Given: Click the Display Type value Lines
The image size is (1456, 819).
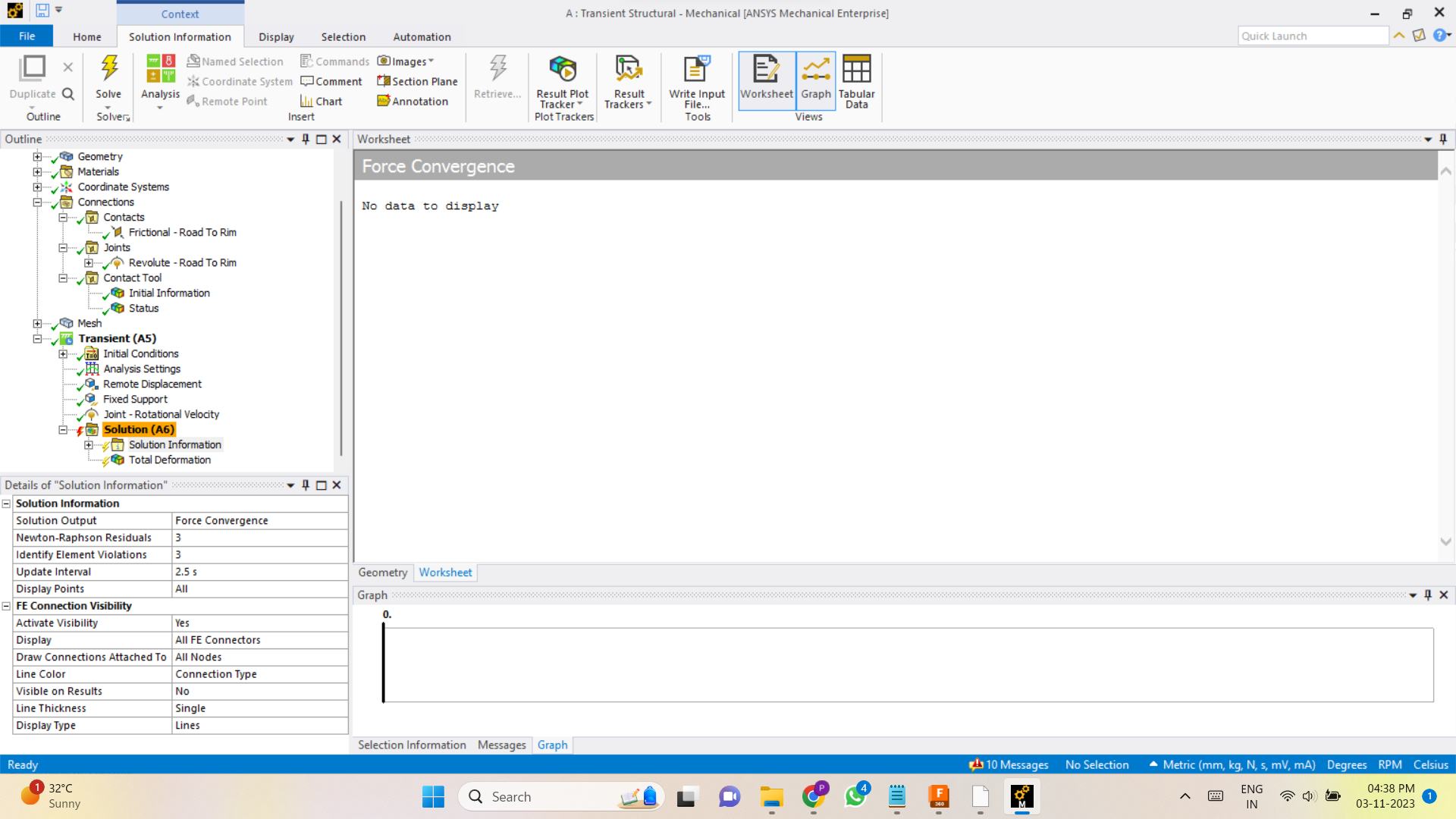Looking at the screenshot, I should click(x=259, y=725).
